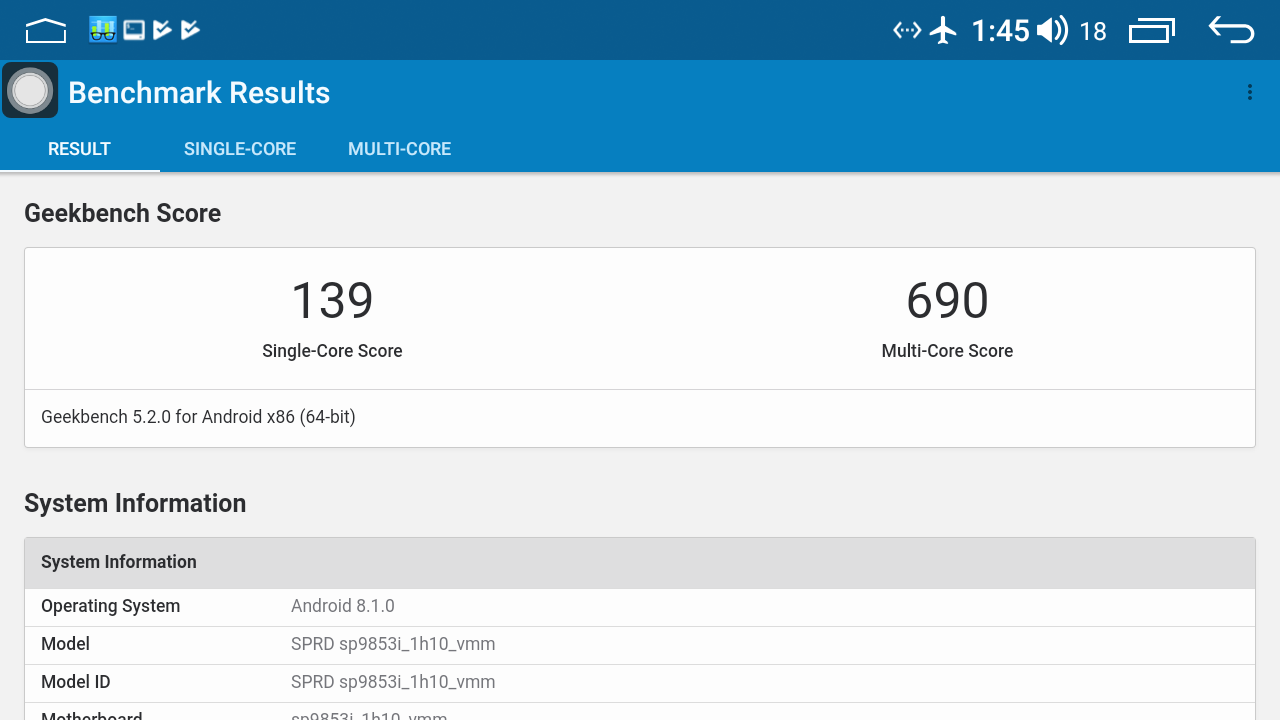Select the RESULT tab
Viewport: 1280px width, 720px height.
(79, 149)
